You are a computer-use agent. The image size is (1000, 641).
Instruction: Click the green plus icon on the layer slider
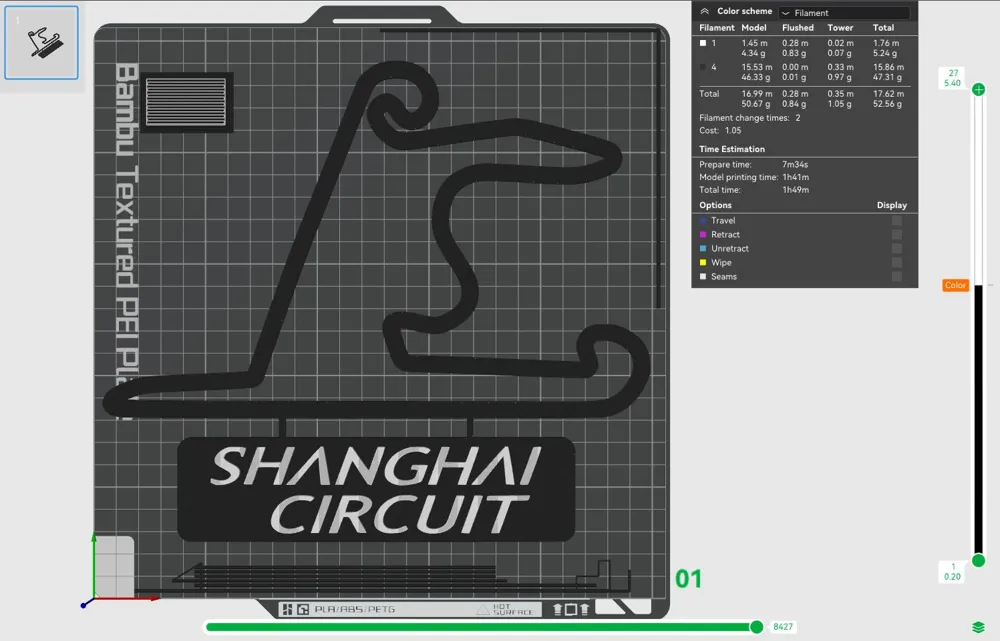(x=978, y=89)
